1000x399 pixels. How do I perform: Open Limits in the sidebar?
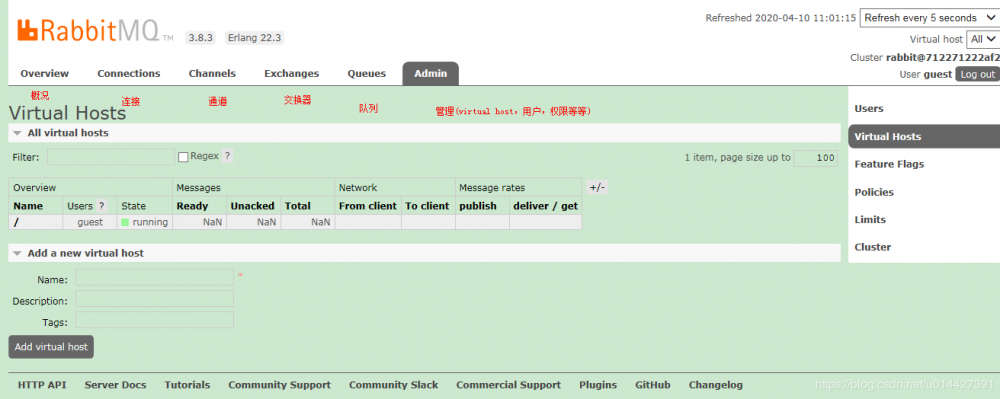click(870, 219)
